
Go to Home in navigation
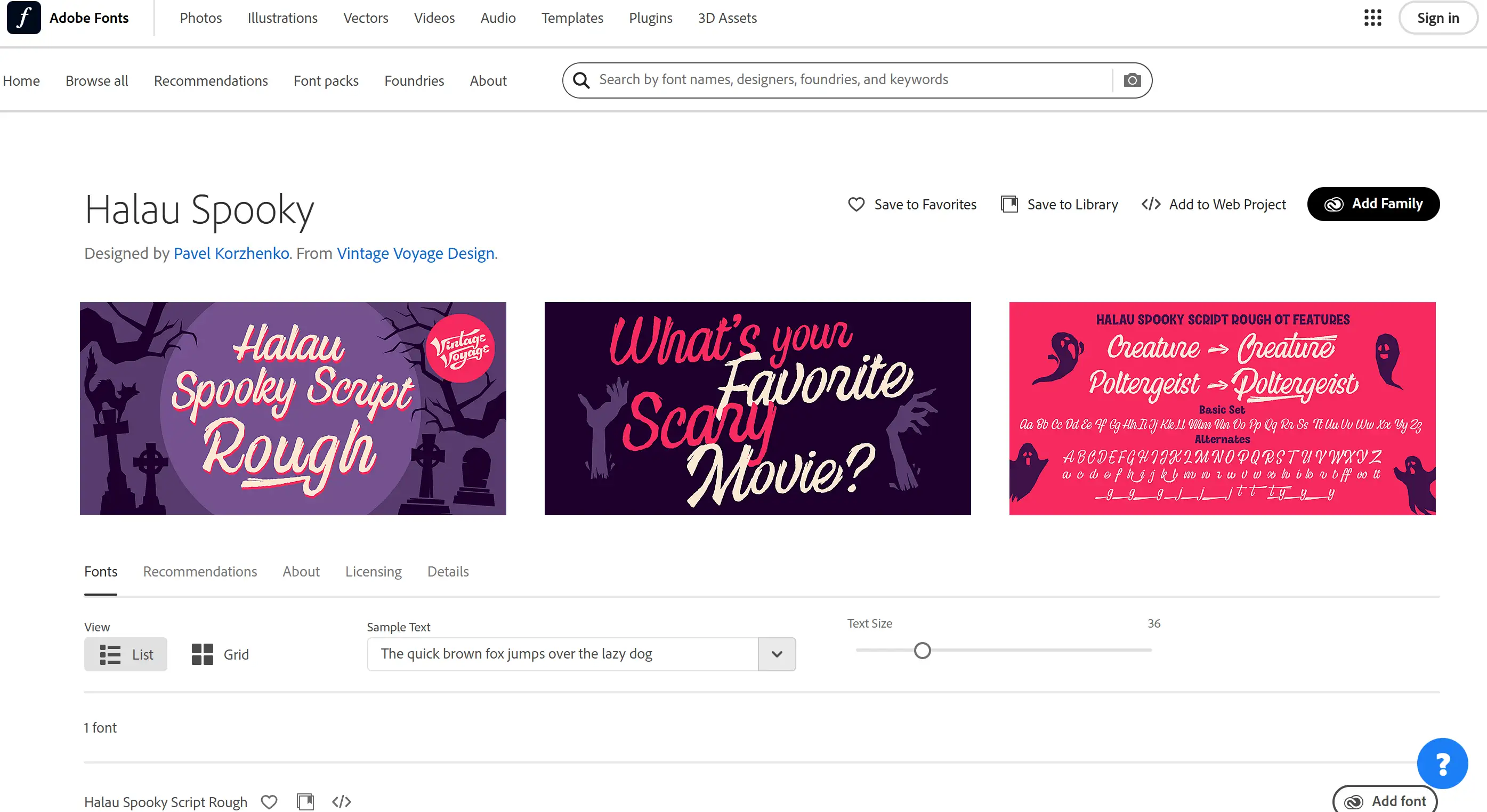coord(21,81)
